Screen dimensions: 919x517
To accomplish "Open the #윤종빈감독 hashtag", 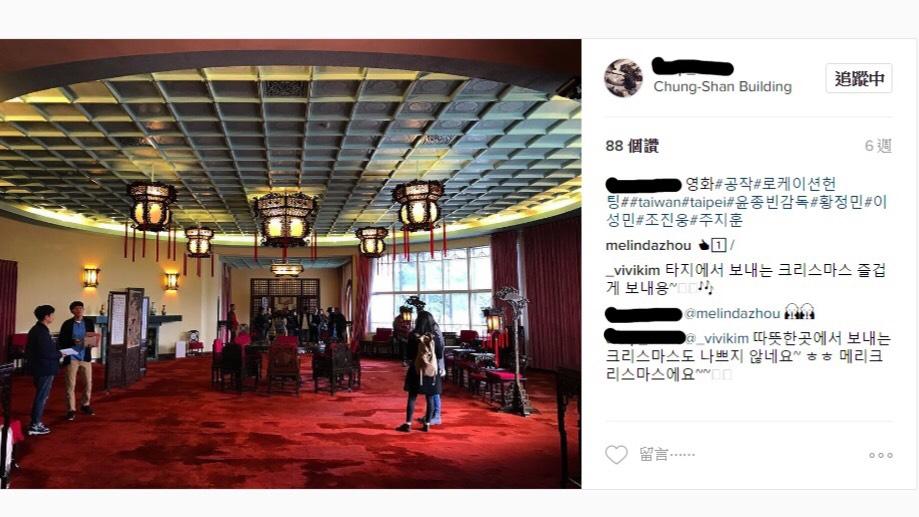I will [x=768, y=203].
